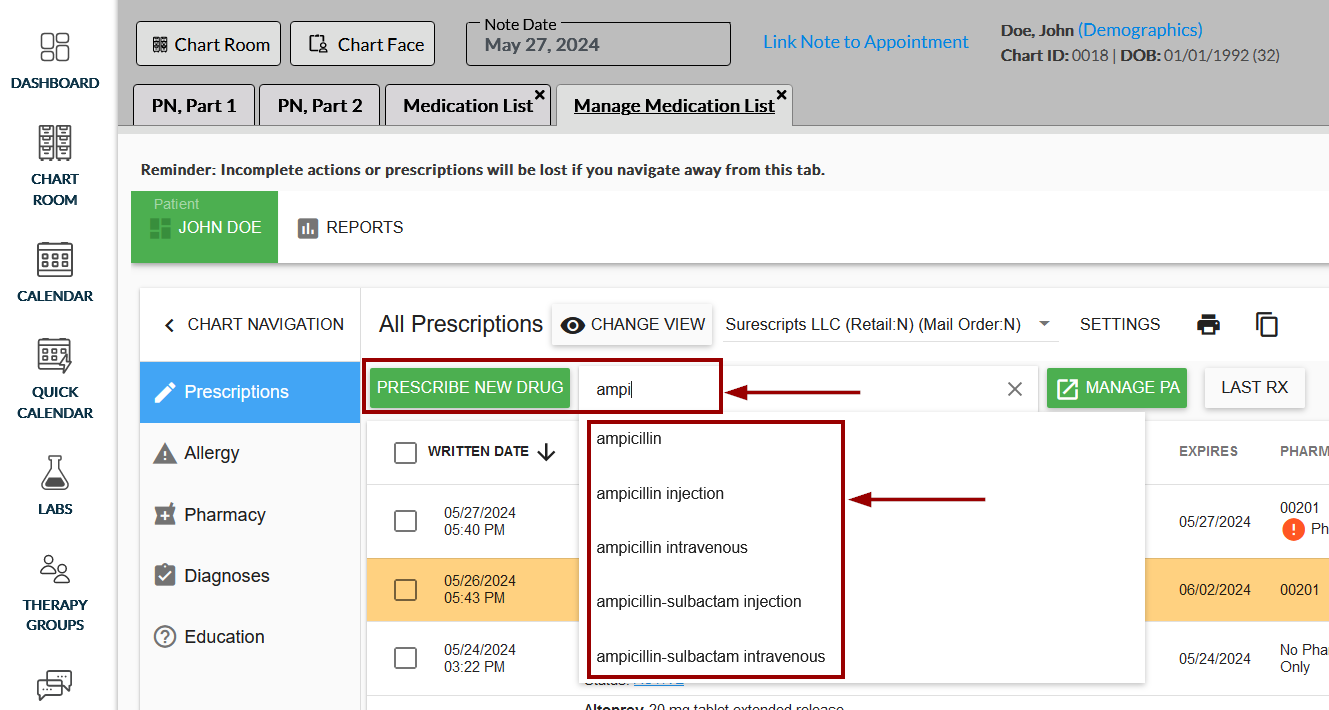1329x710 pixels.
Task: Open the Dashboard sidebar icon
Action: (55, 48)
